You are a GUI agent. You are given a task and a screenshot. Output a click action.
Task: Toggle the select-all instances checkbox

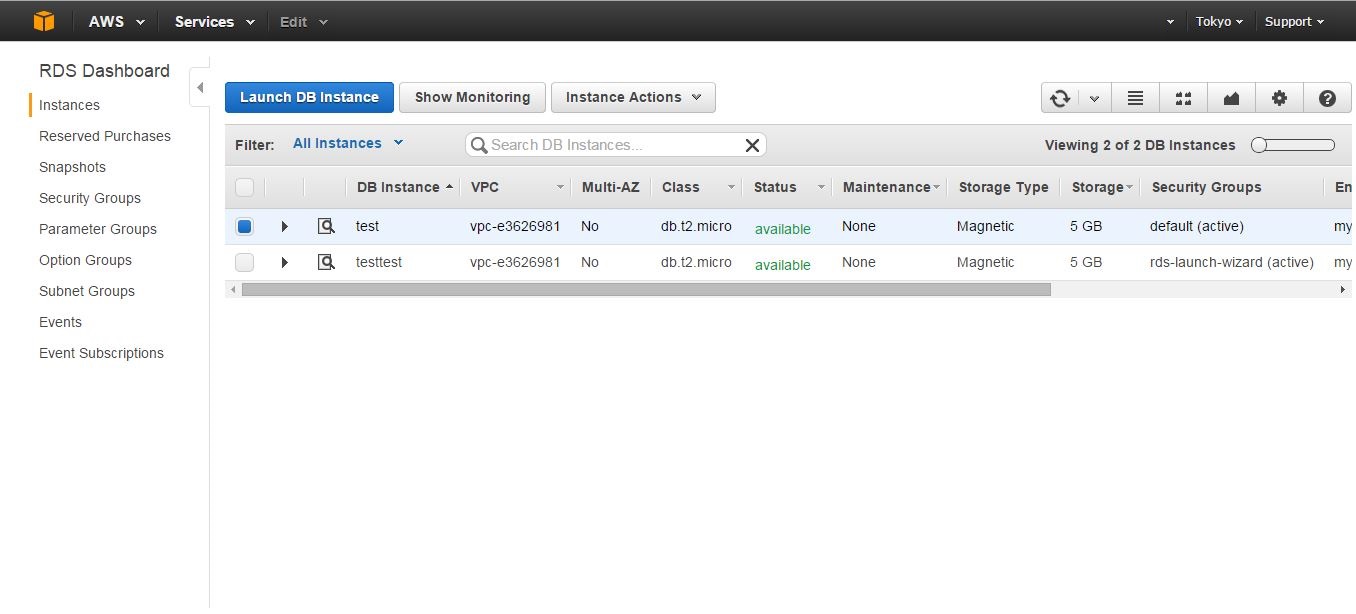(244, 187)
